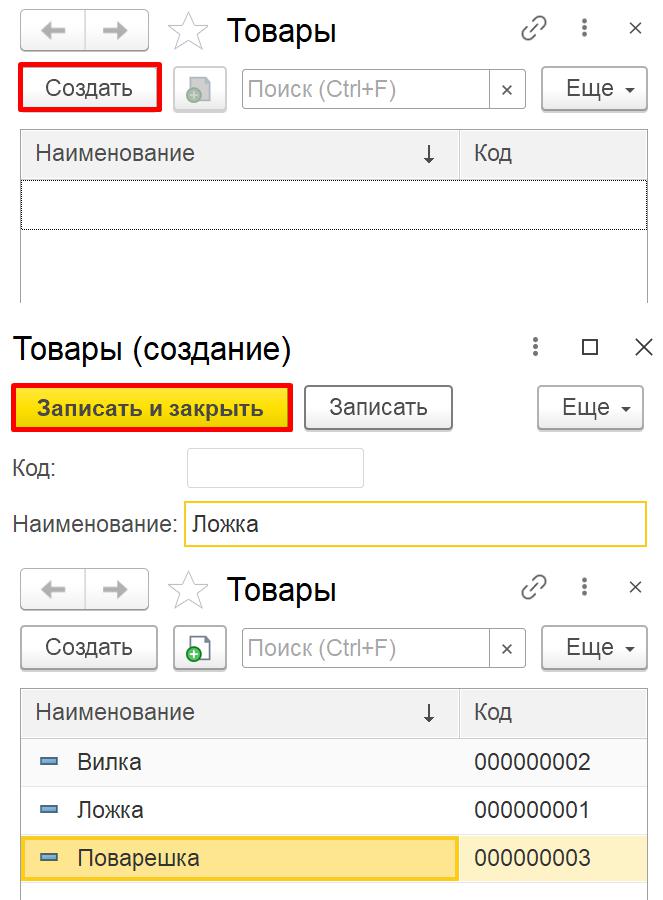663x900 pixels.
Task: Click the star icon beside the empty Товары list title
Action: click(x=188, y=31)
